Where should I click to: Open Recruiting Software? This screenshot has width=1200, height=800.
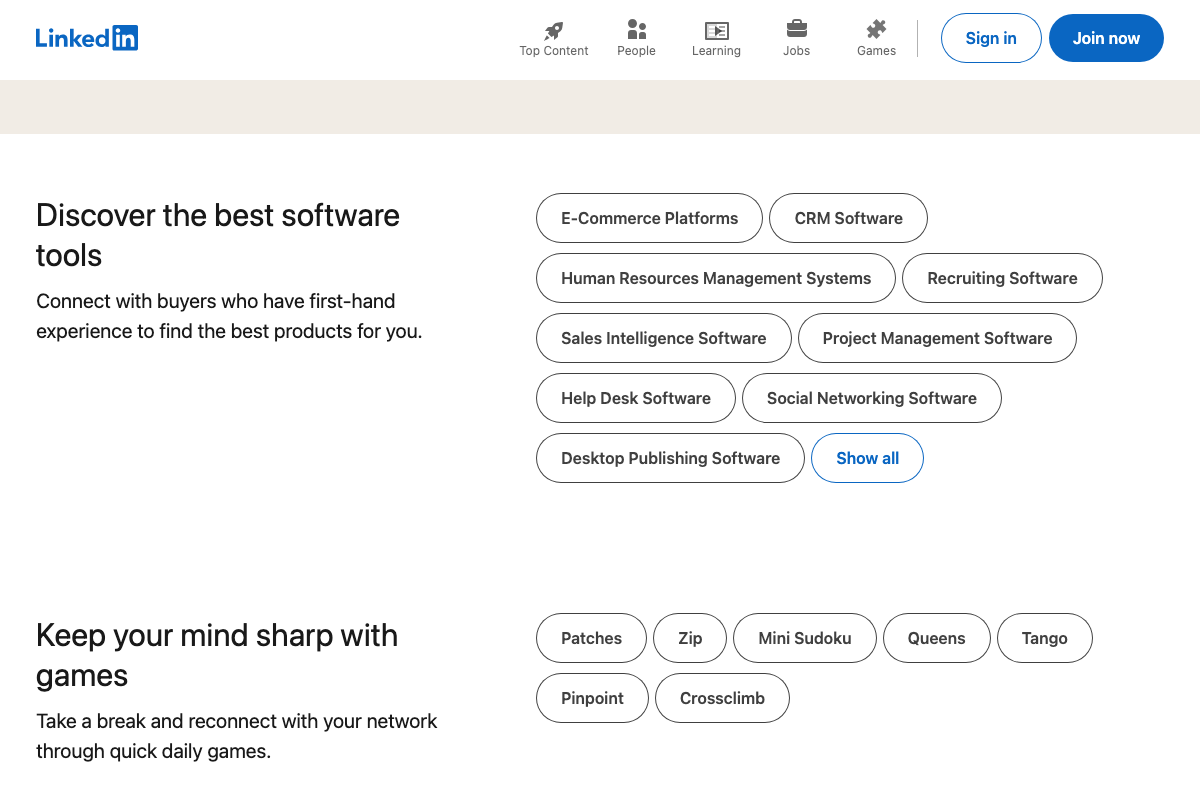click(1002, 278)
